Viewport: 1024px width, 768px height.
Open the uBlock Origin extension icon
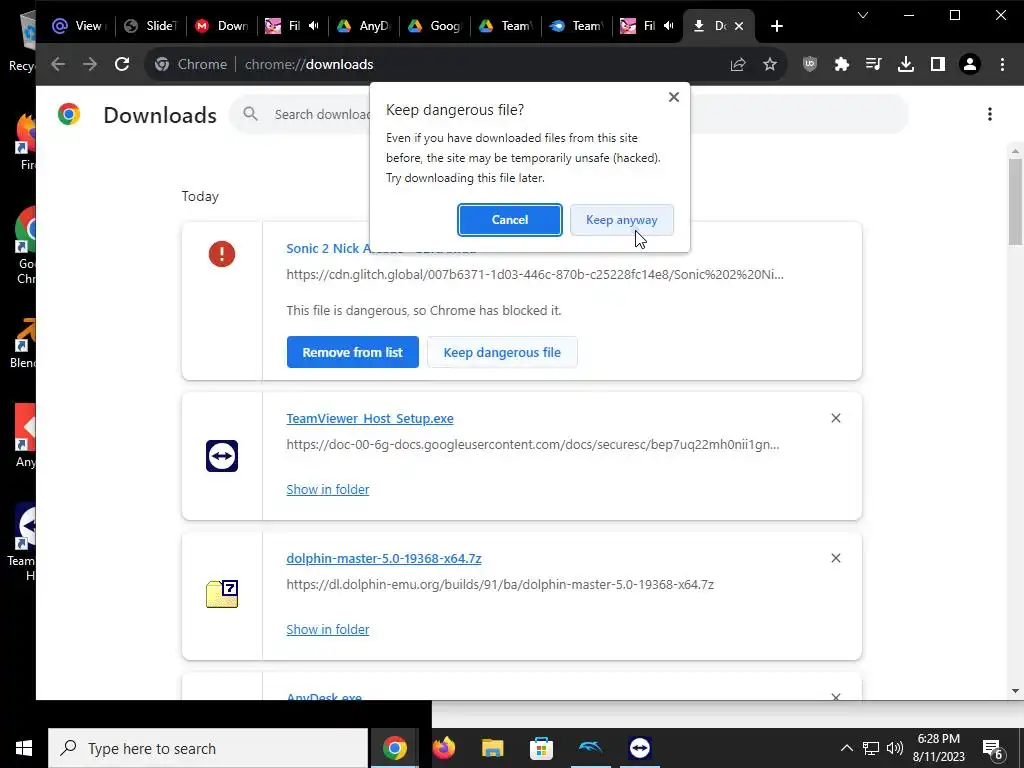[810, 64]
